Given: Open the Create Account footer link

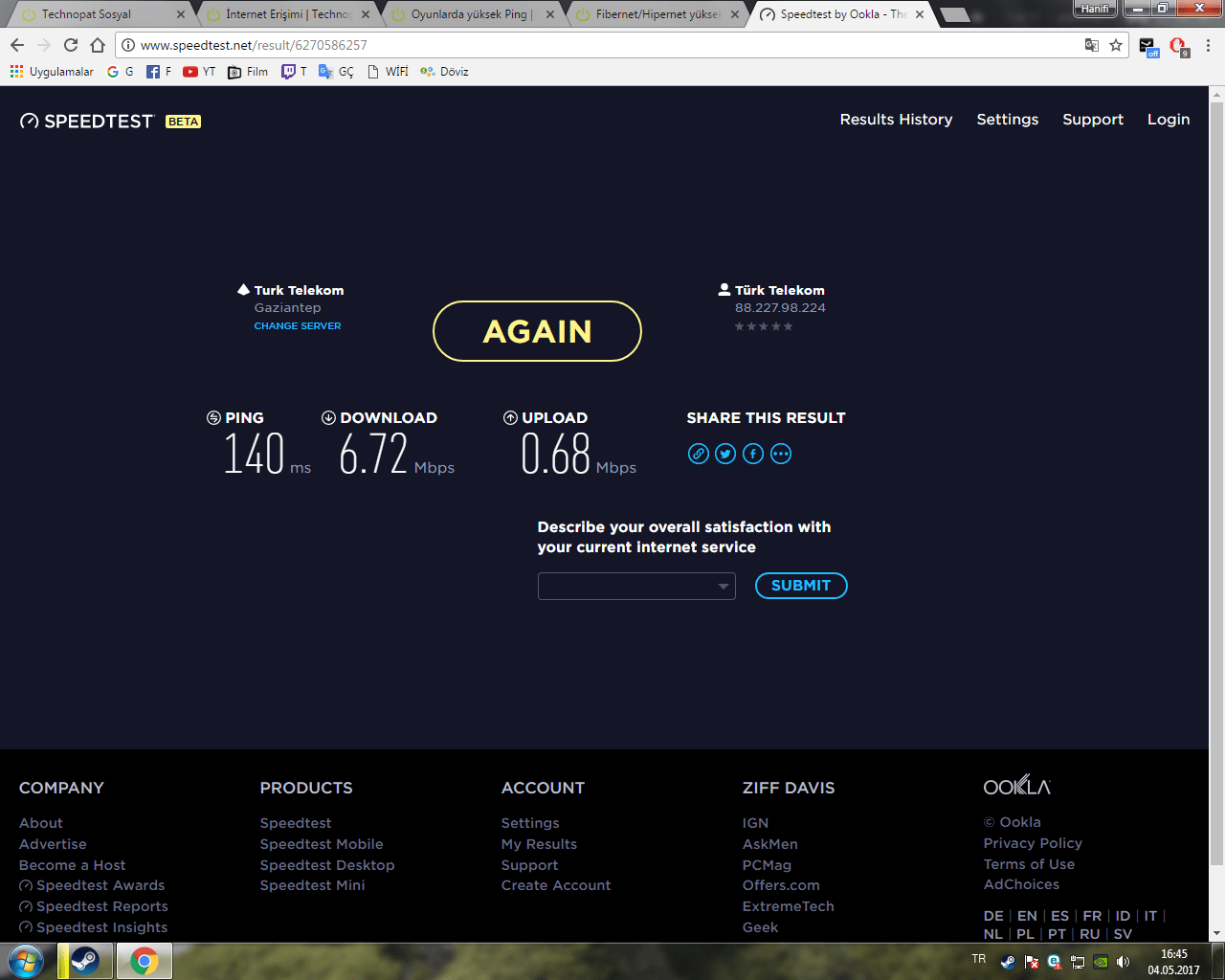Looking at the screenshot, I should [x=556, y=885].
